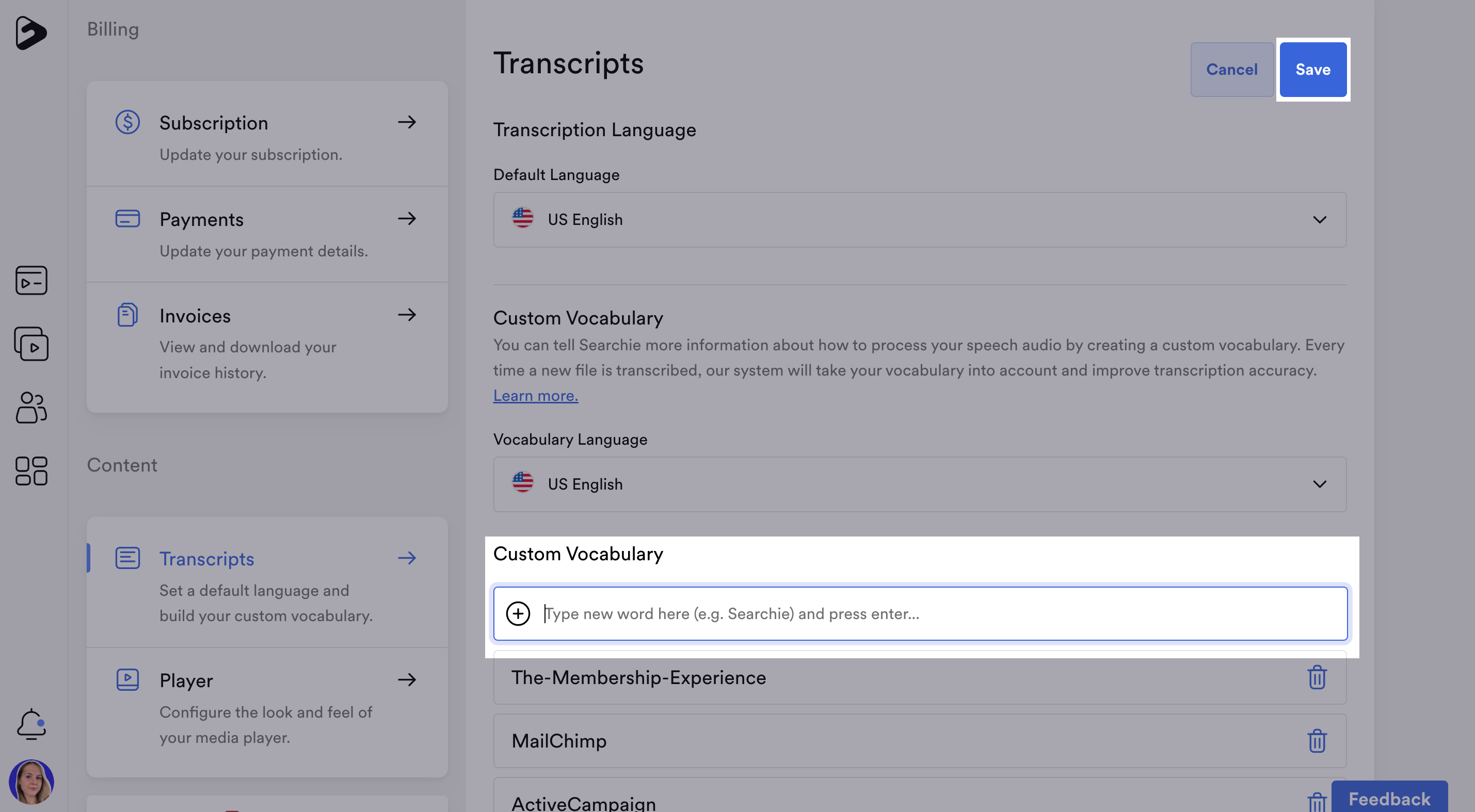Open the user profile avatar
This screenshot has width=1475, height=812.
click(x=31, y=782)
